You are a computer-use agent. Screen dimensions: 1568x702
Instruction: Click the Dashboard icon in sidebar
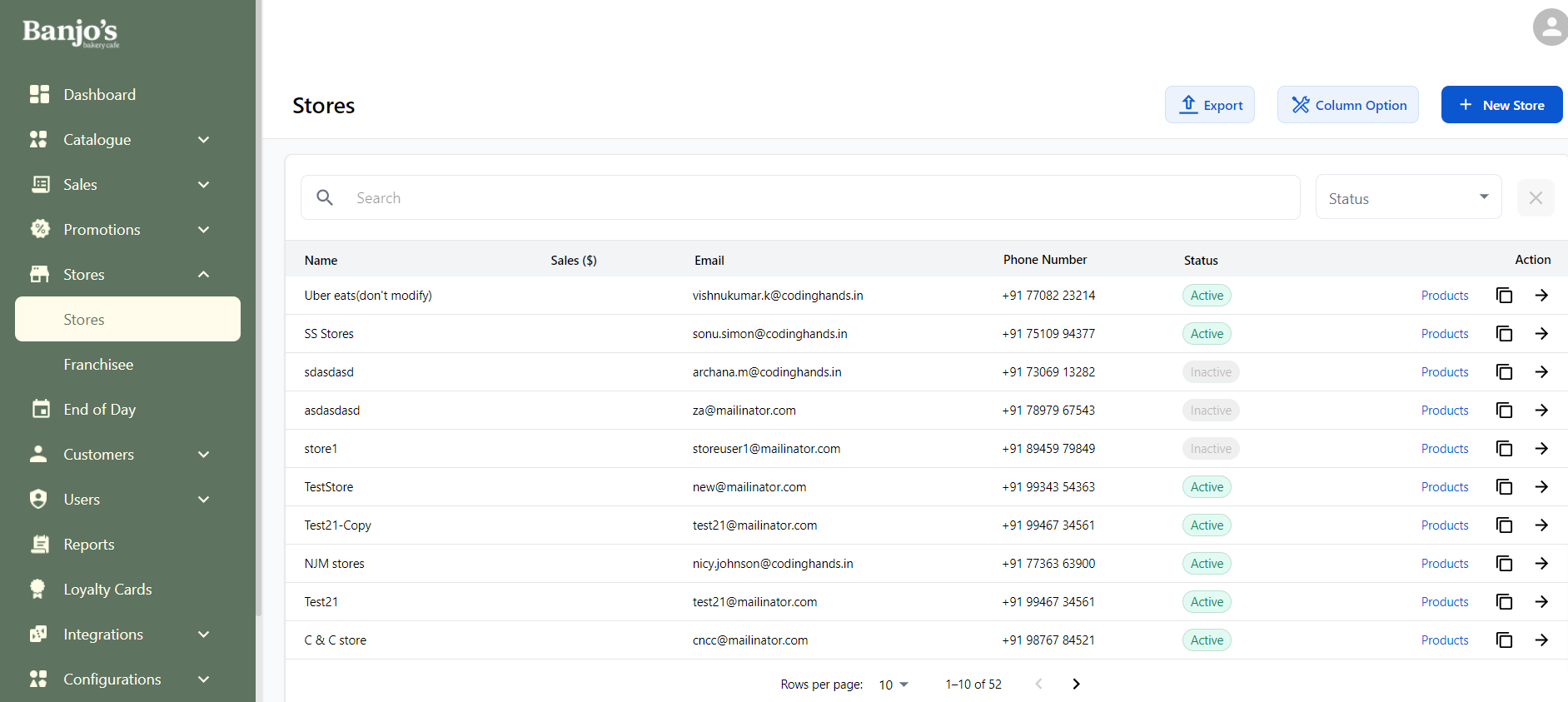pos(39,95)
